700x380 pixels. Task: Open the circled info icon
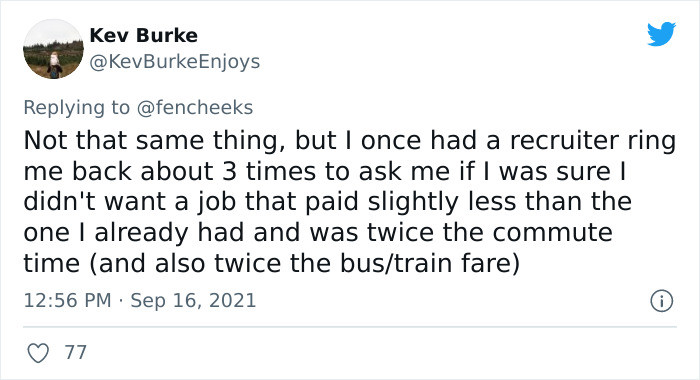point(661,301)
